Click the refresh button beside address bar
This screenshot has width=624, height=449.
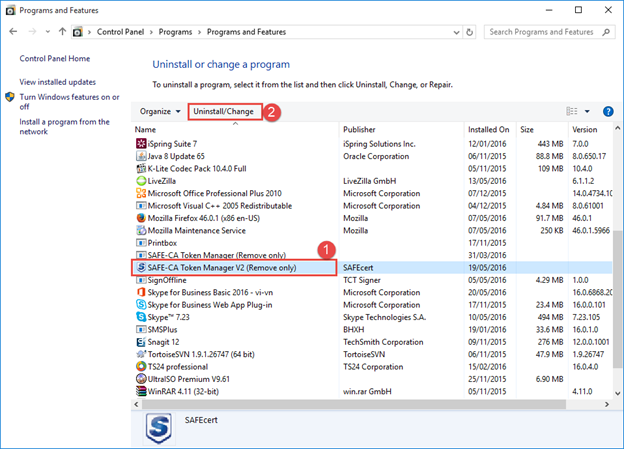click(x=470, y=32)
